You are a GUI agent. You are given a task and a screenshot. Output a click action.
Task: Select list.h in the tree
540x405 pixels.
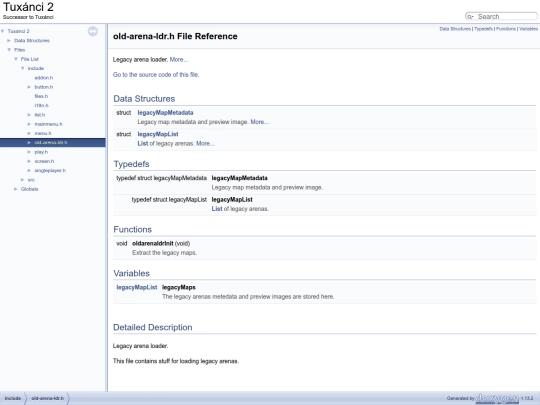(x=40, y=115)
